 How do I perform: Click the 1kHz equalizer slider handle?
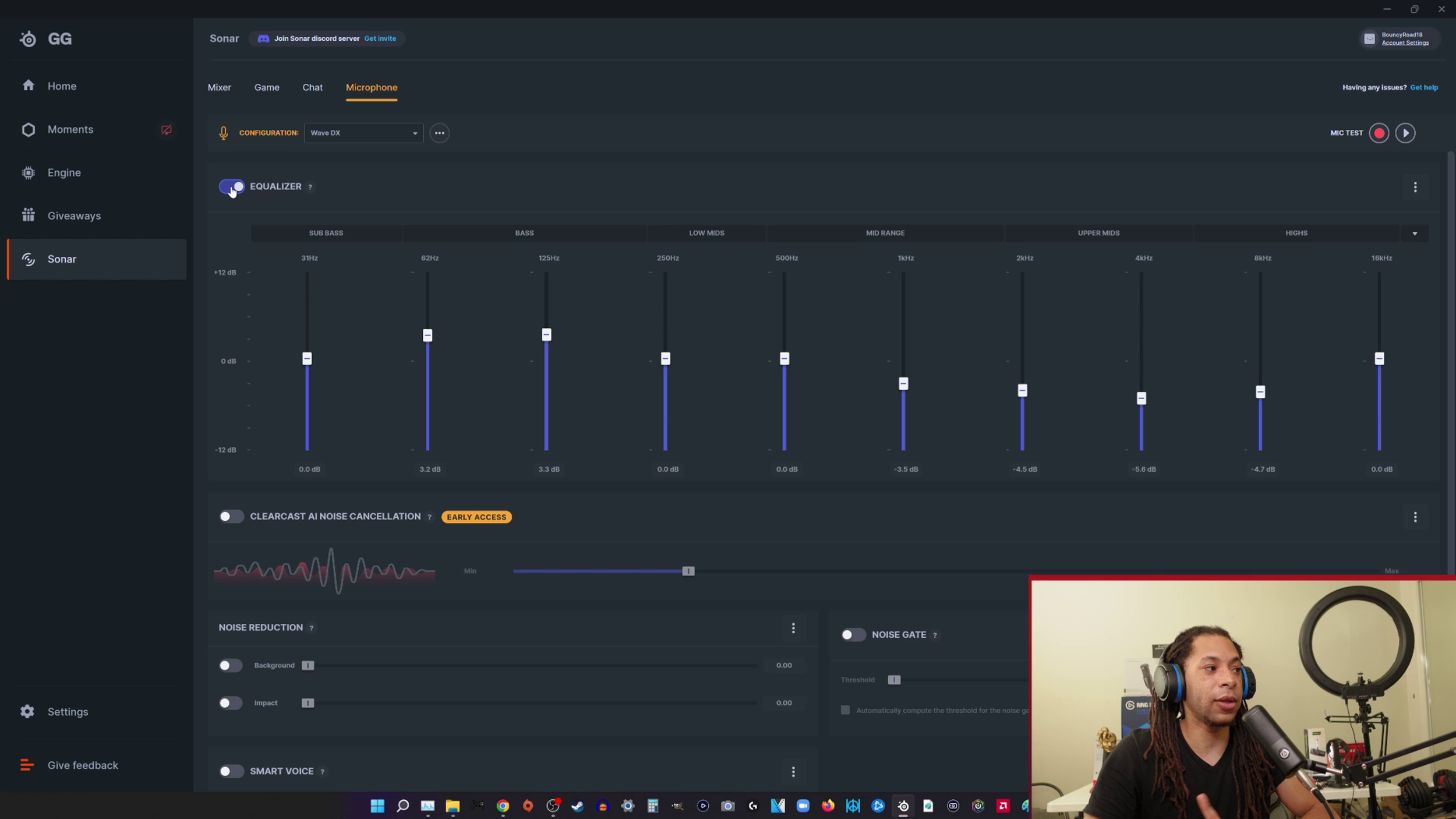click(x=903, y=384)
